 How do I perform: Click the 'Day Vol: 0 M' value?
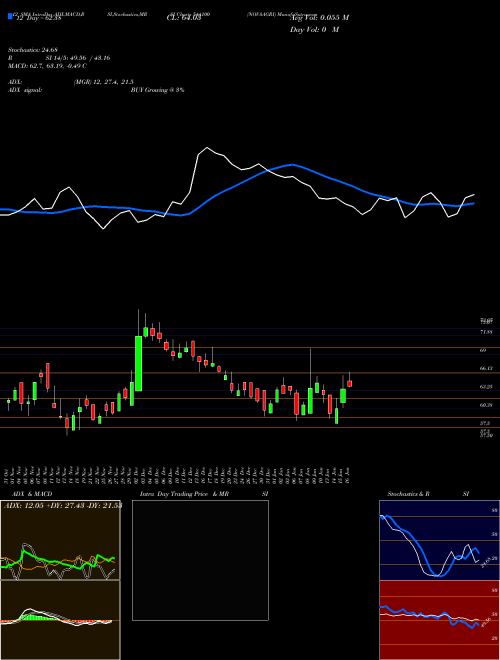coord(314,30)
